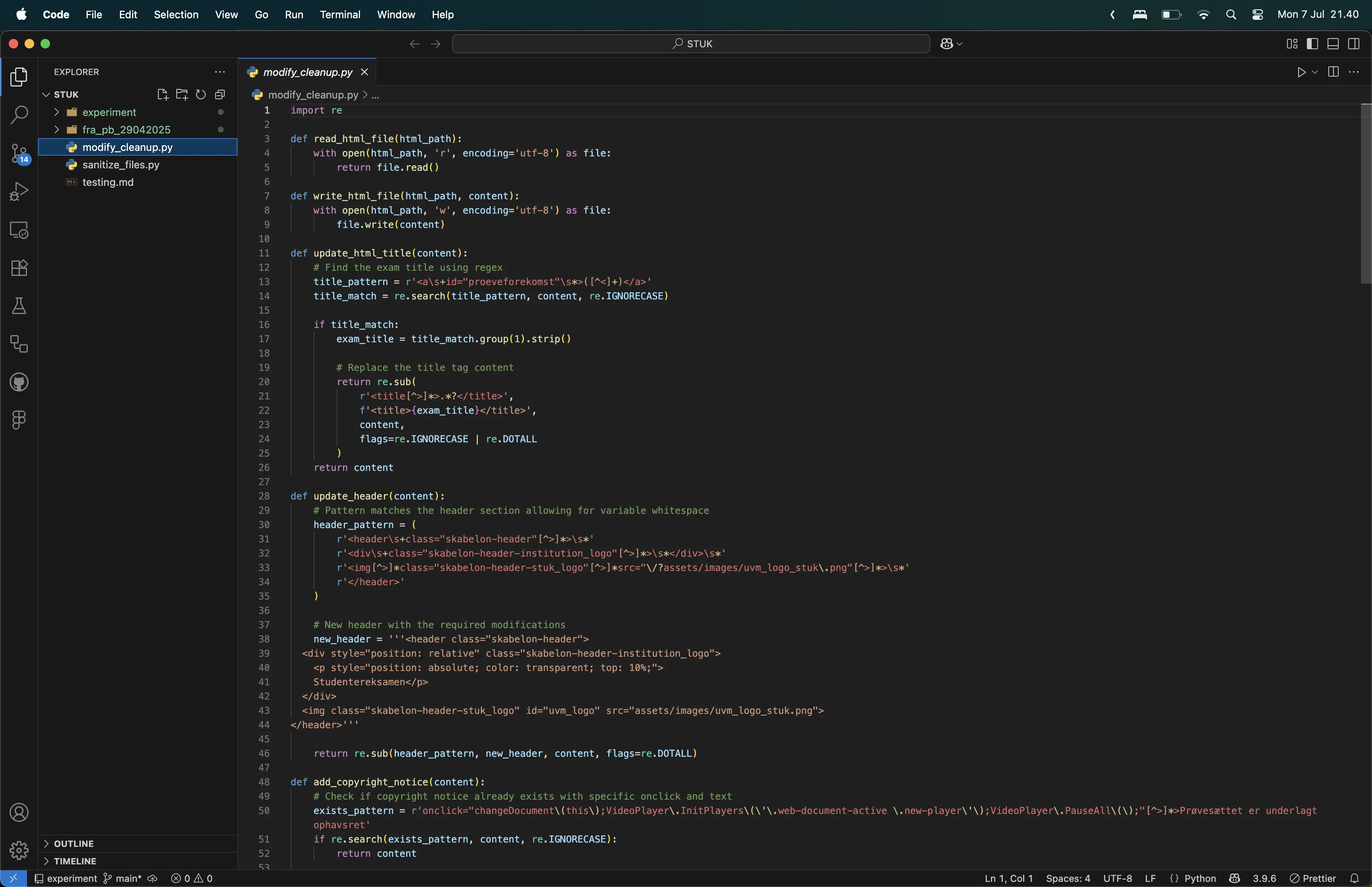Customize layout icon in title bar

(1292, 44)
